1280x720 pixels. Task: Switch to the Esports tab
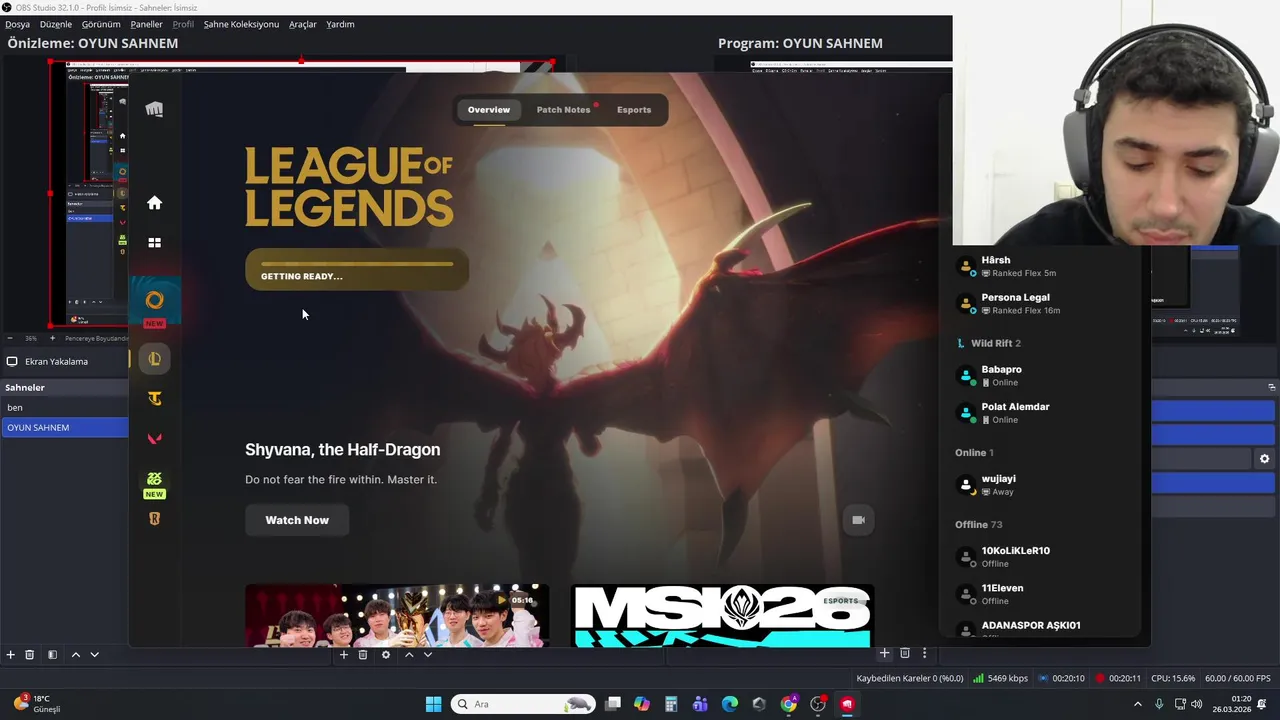634,110
